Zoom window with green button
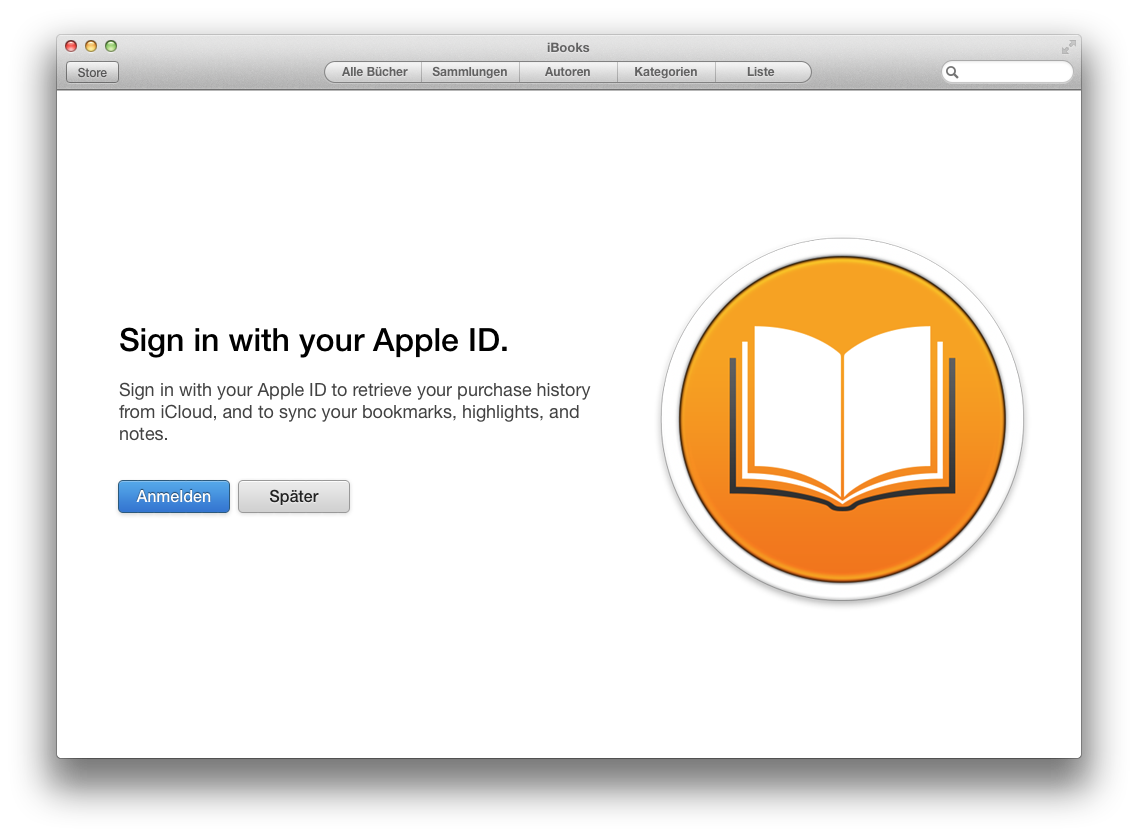Screen dimensions: 1138x837 click(x=111, y=46)
